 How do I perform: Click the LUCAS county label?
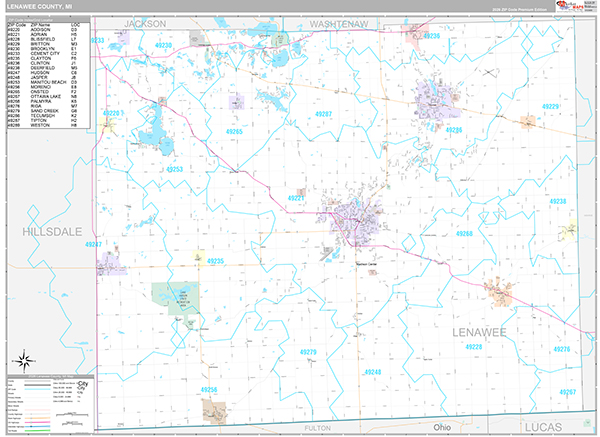click(527, 426)
